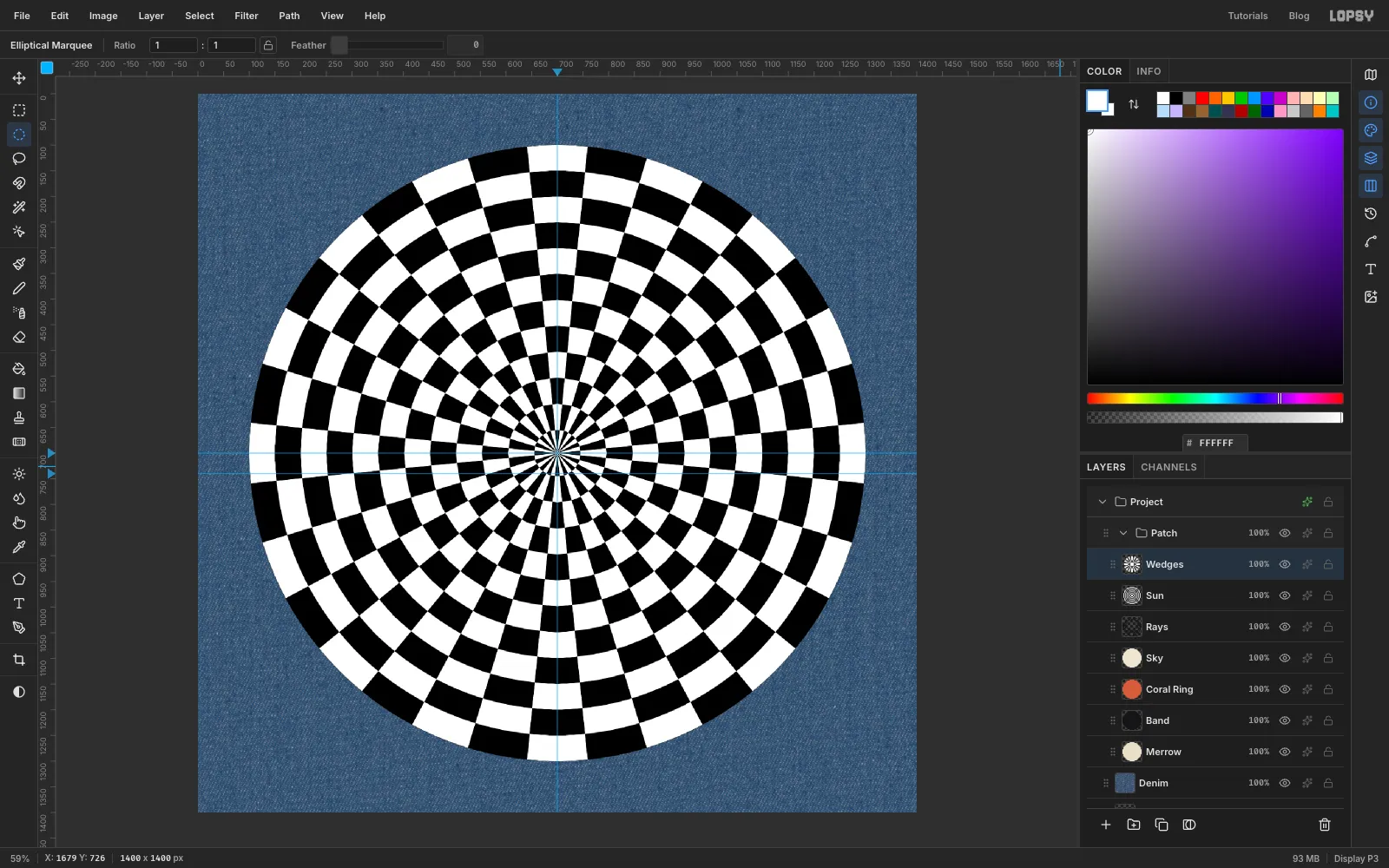1389x868 pixels.
Task: Hide the Sun layer
Action: point(1285,595)
